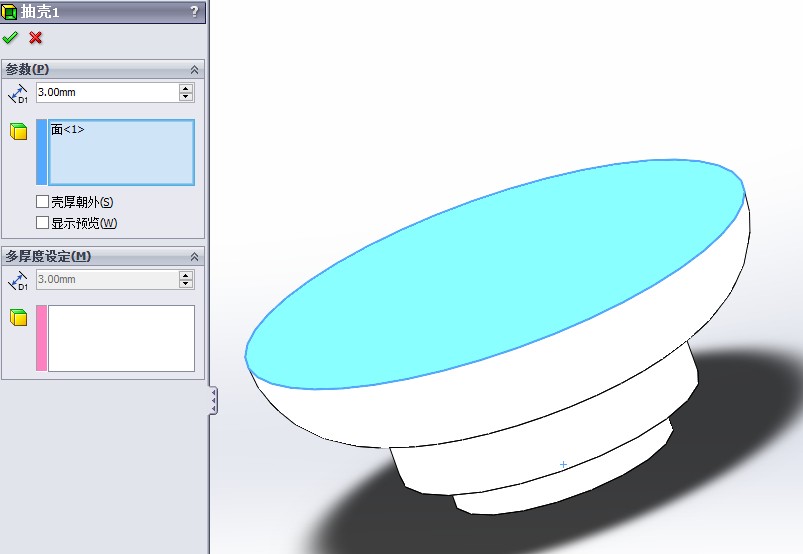Click the faces-to-remove cube icon in 参数
The height and width of the screenshot is (554, 803).
(x=18, y=131)
